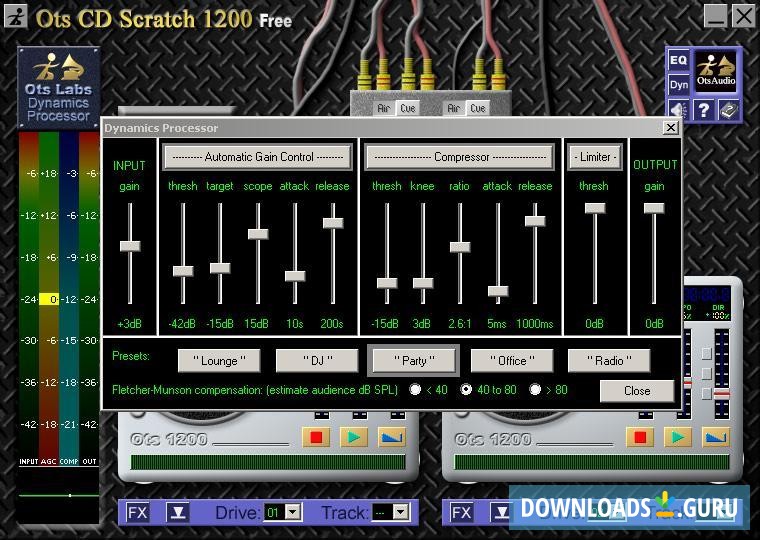Click the app icon beside Ots CD Scratch title
This screenshot has width=760, height=540.
16,16
